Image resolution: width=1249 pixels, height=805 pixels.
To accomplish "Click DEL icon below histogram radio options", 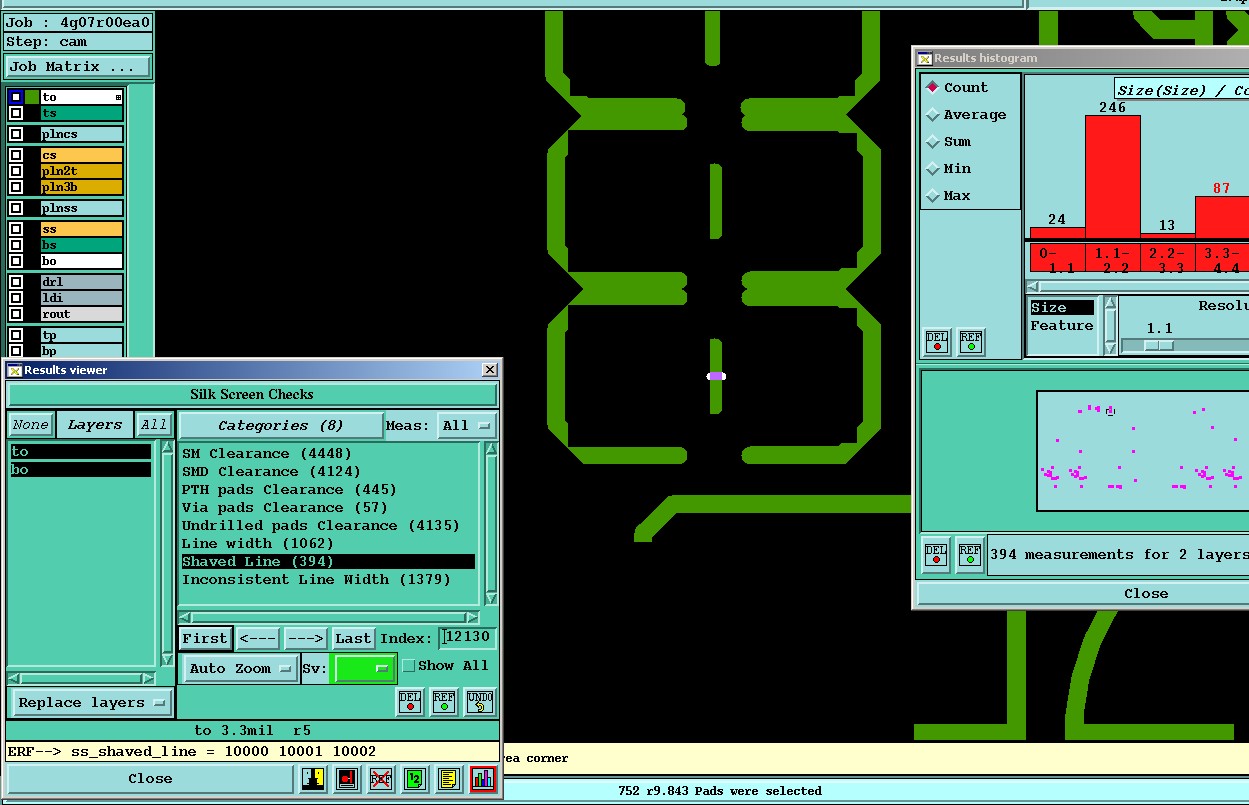I will 936,342.
